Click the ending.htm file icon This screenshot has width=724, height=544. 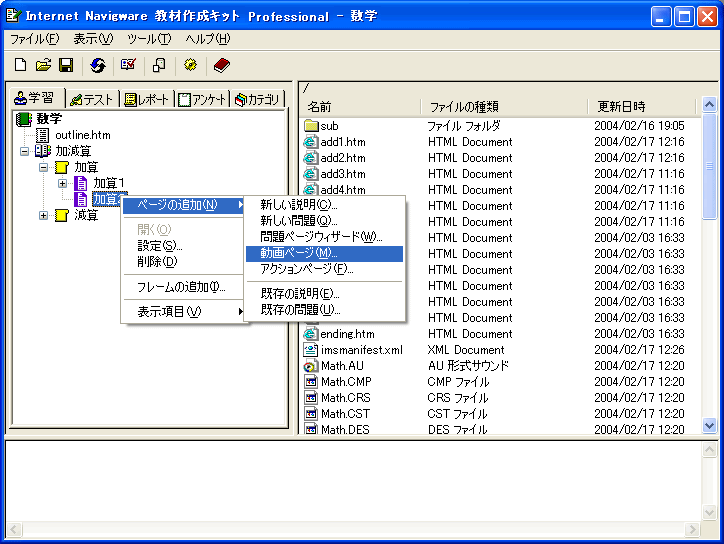point(311,334)
